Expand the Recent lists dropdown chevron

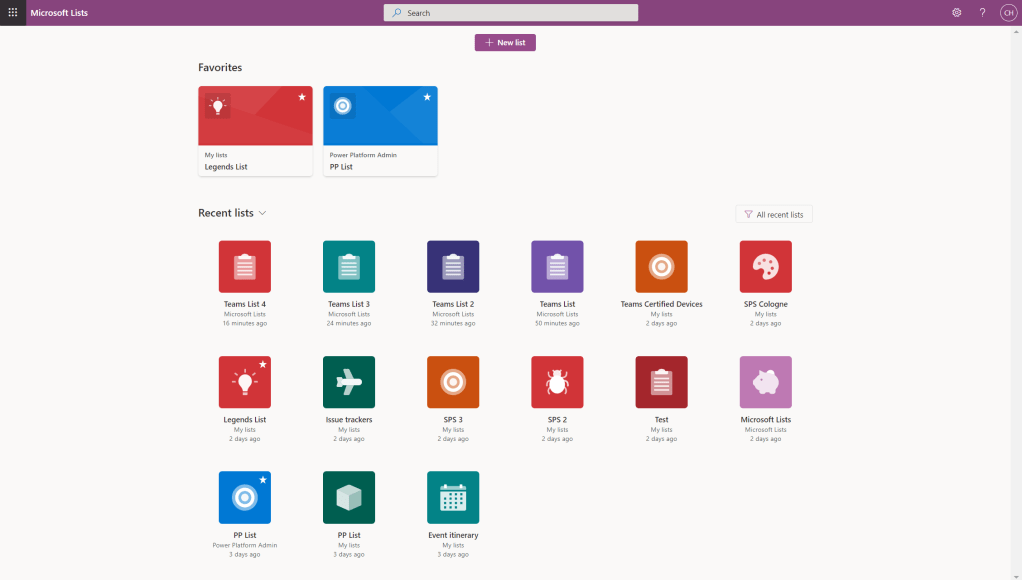pos(263,213)
